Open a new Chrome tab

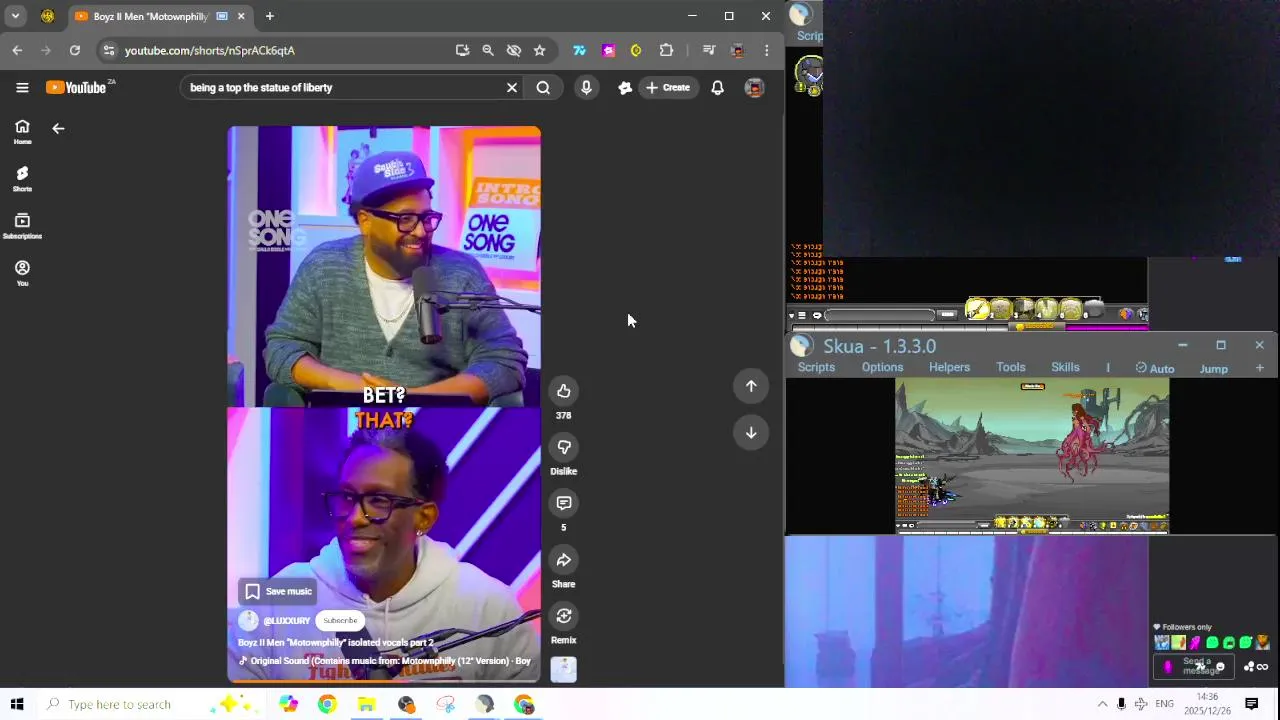pos(270,16)
